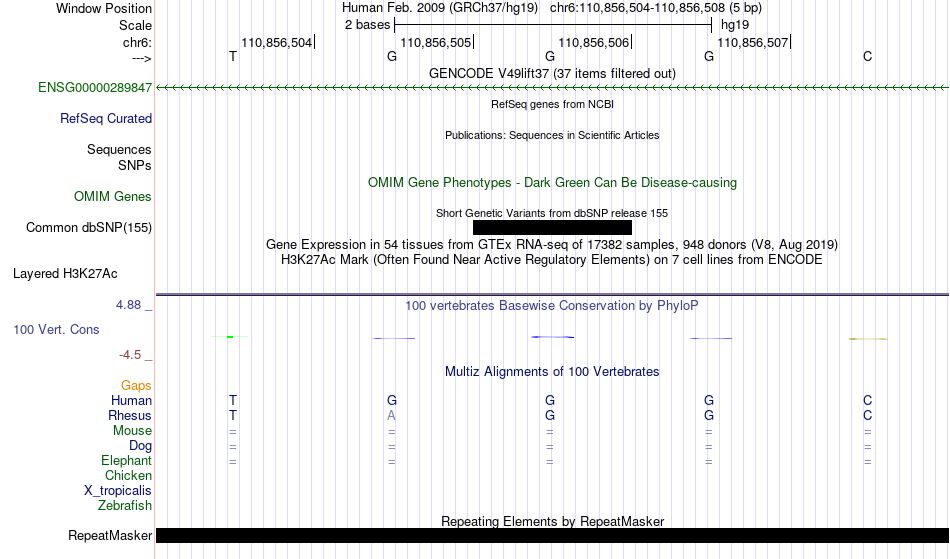Click the Dog species label
Screen dimensions: 950x559
coord(140,446)
